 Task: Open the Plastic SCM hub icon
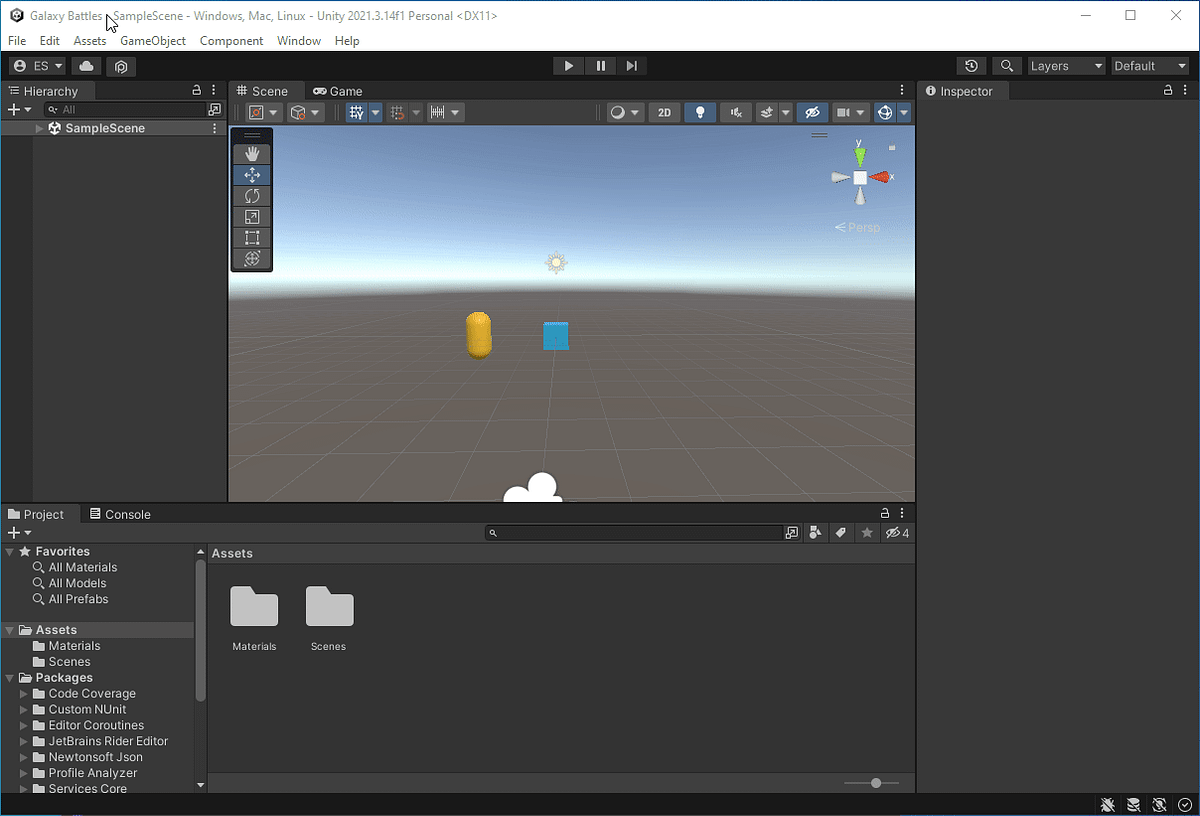point(121,65)
